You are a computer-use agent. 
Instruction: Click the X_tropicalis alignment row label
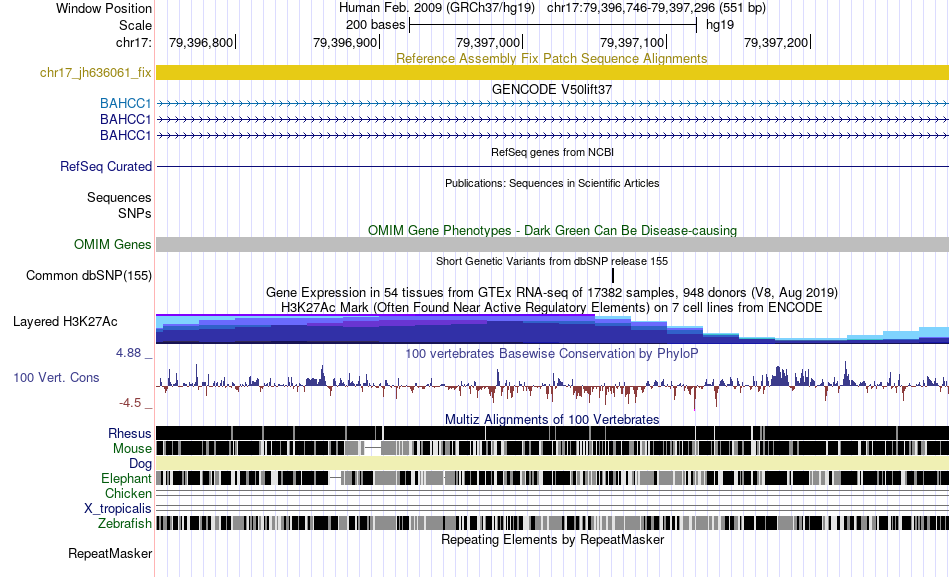[118, 509]
